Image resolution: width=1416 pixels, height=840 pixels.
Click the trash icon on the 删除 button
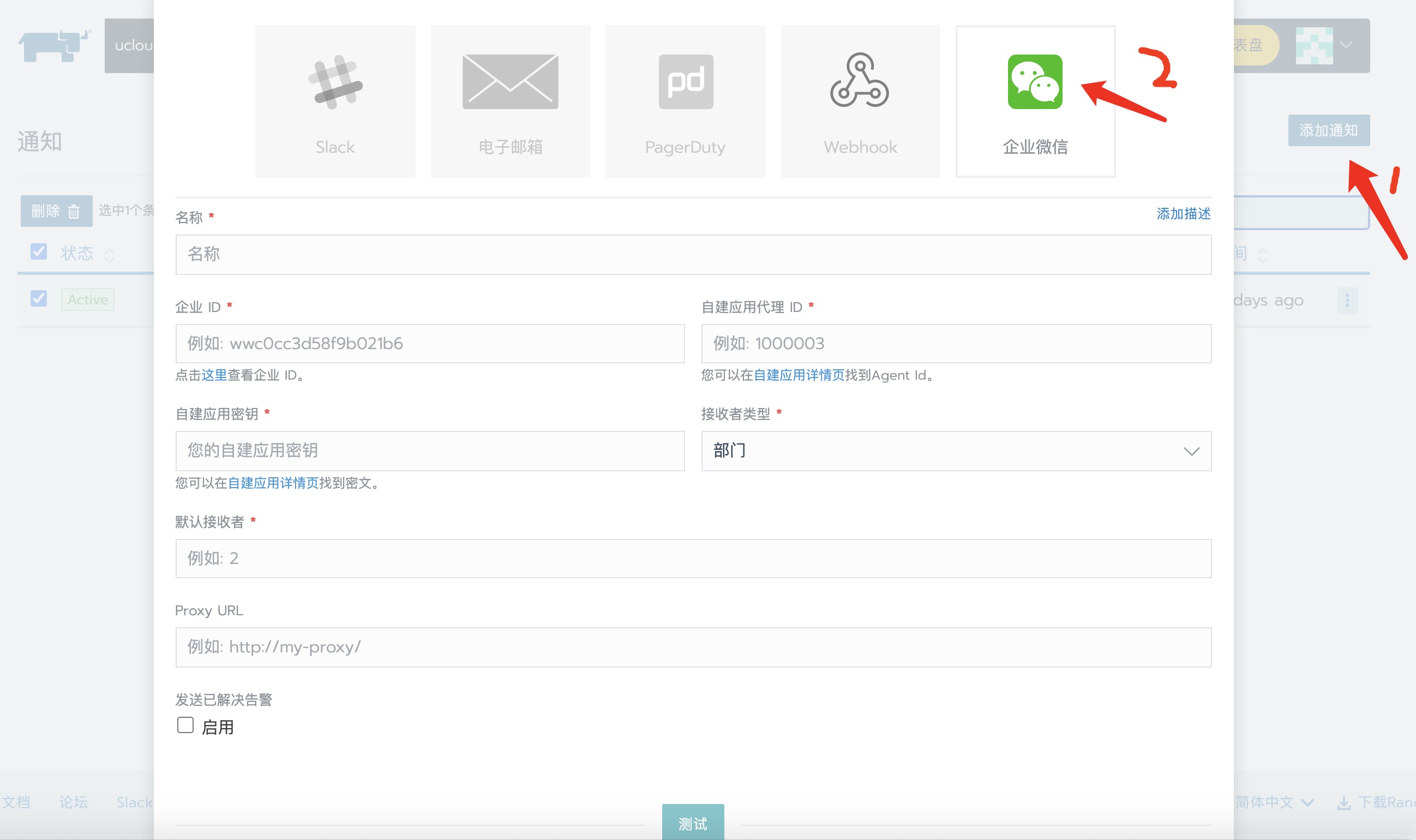click(x=74, y=211)
